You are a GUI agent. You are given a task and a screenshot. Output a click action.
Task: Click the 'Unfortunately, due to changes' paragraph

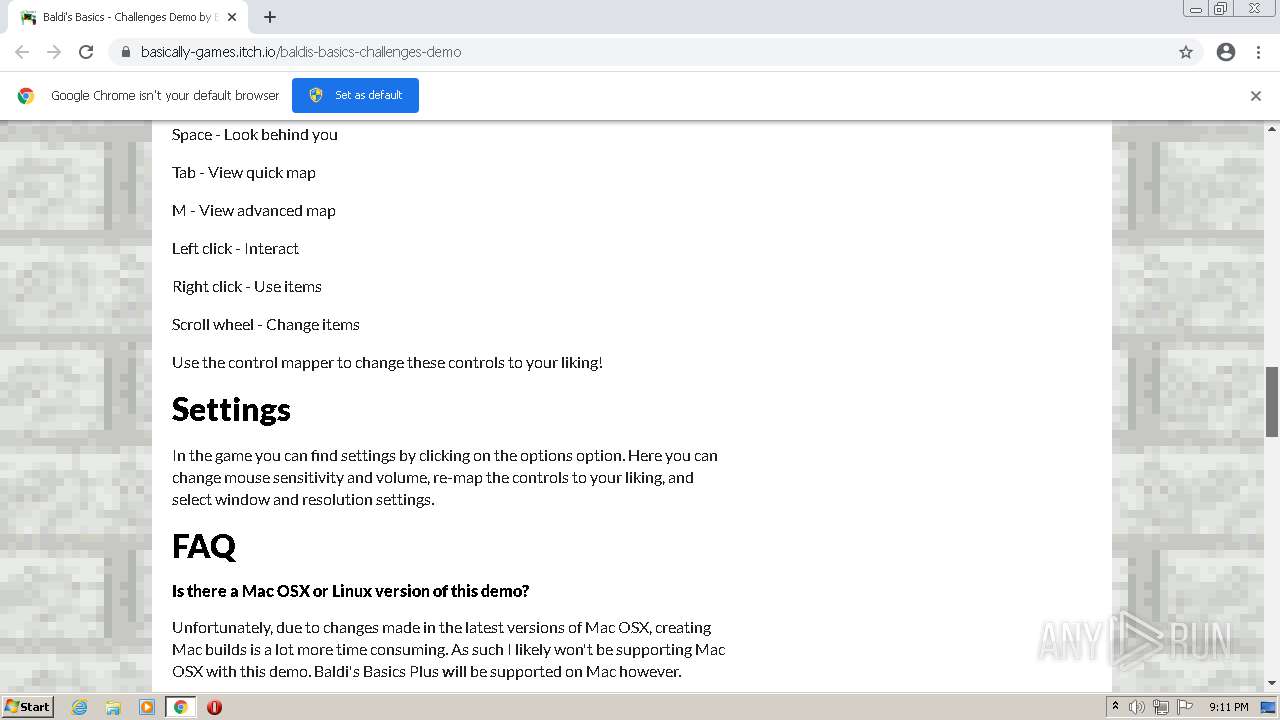coord(448,649)
